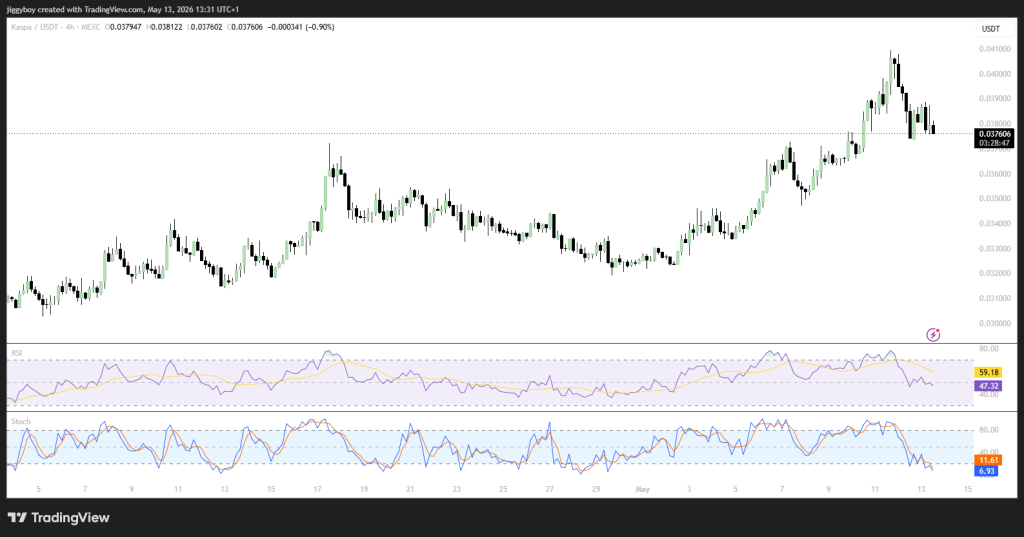Click the 25 date on time axis
Screen dimensions: 1024x537
click(503, 489)
